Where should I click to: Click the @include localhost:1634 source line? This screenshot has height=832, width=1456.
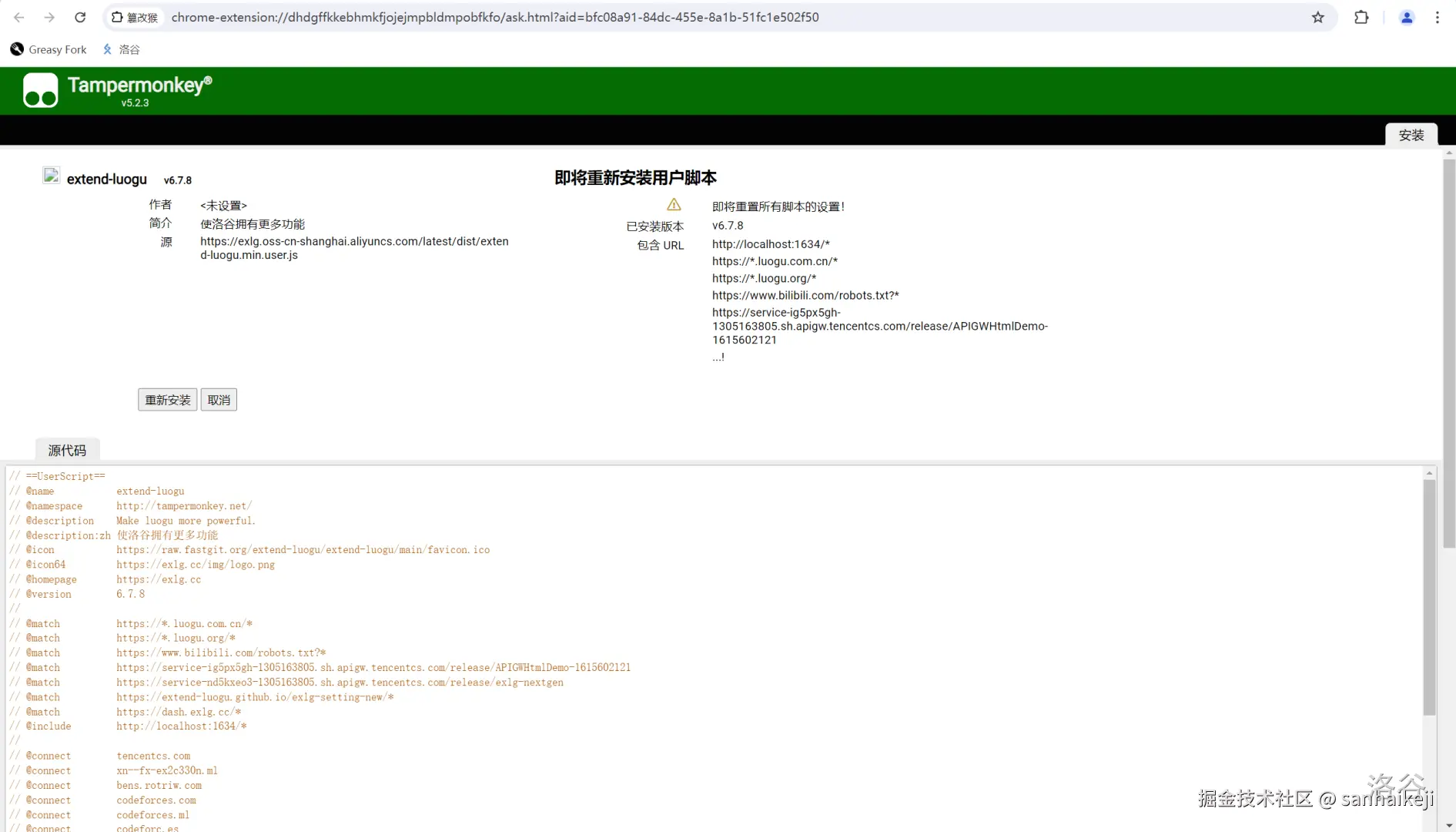pos(128,726)
